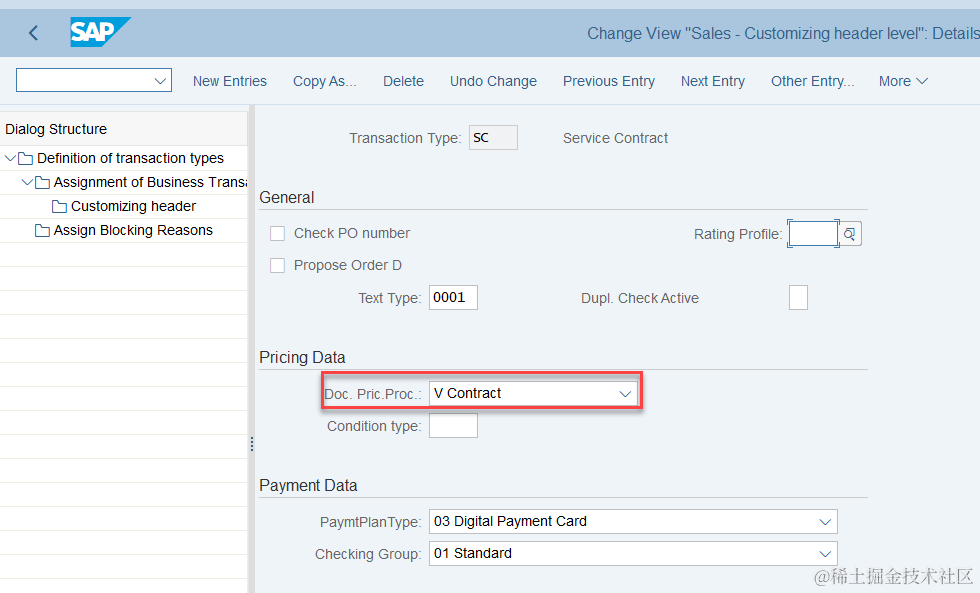Click the panel splitter handle dots
The image size is (980, 593).
252,444
